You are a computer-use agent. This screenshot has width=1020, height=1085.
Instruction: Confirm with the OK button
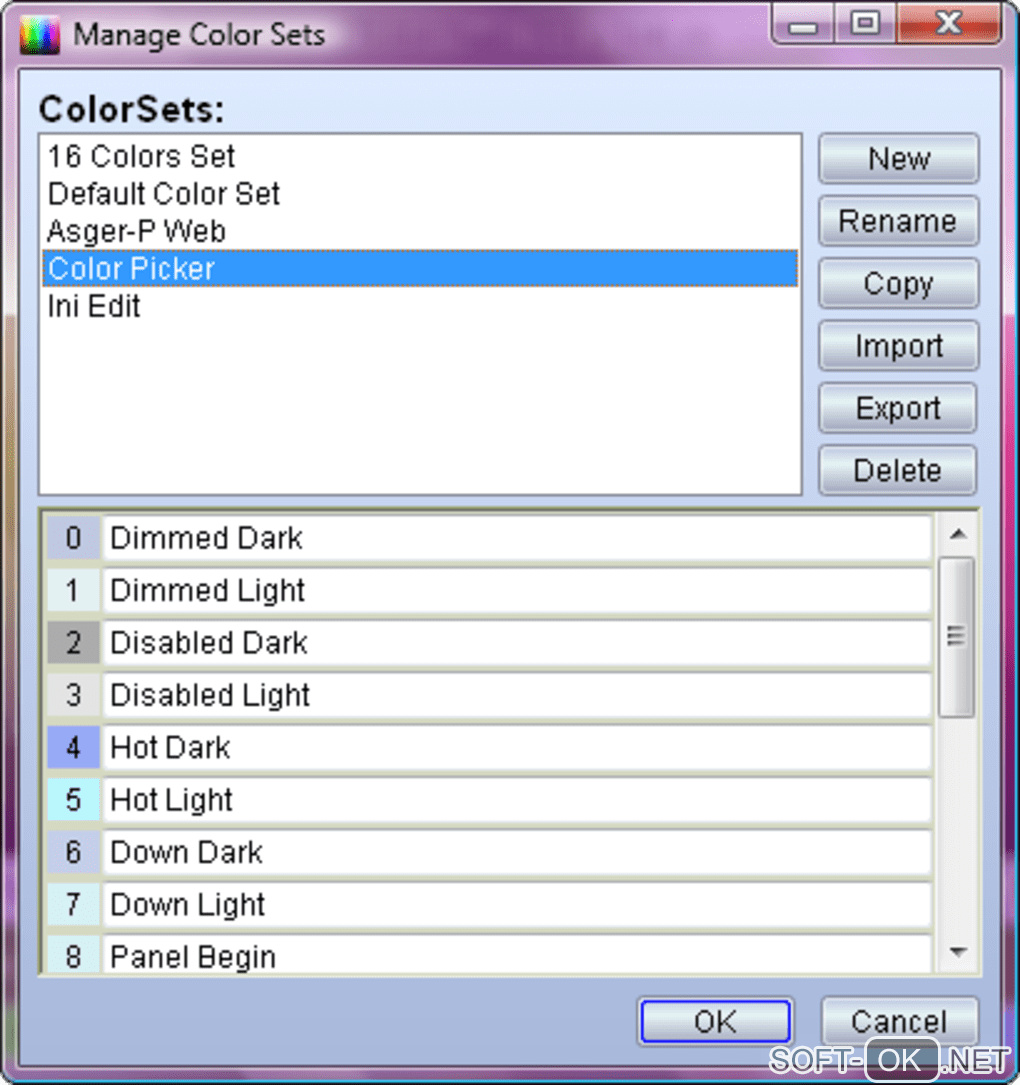715,1021
